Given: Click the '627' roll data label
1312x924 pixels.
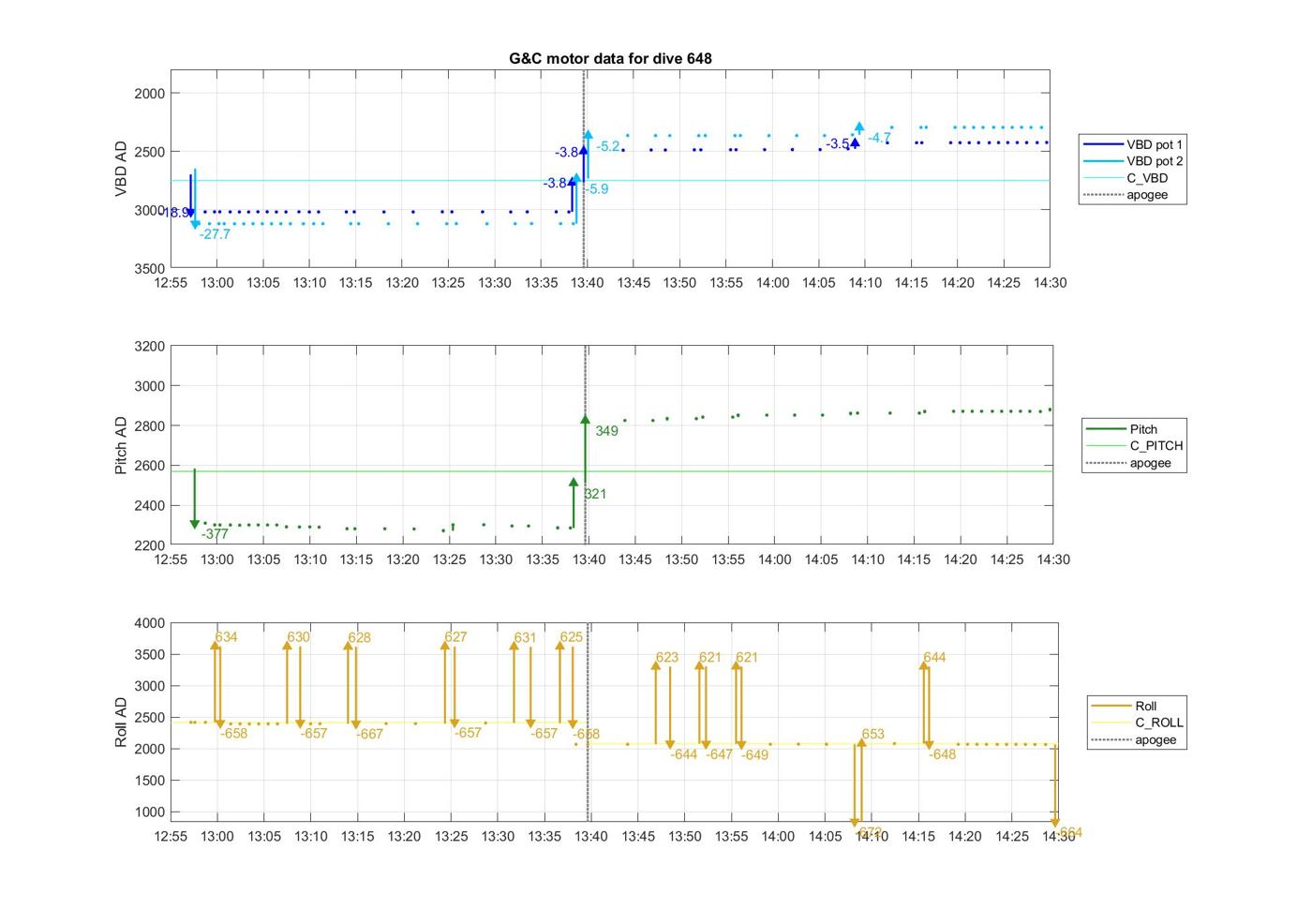Looking at the screenshot, I should (x=455, y=637).
